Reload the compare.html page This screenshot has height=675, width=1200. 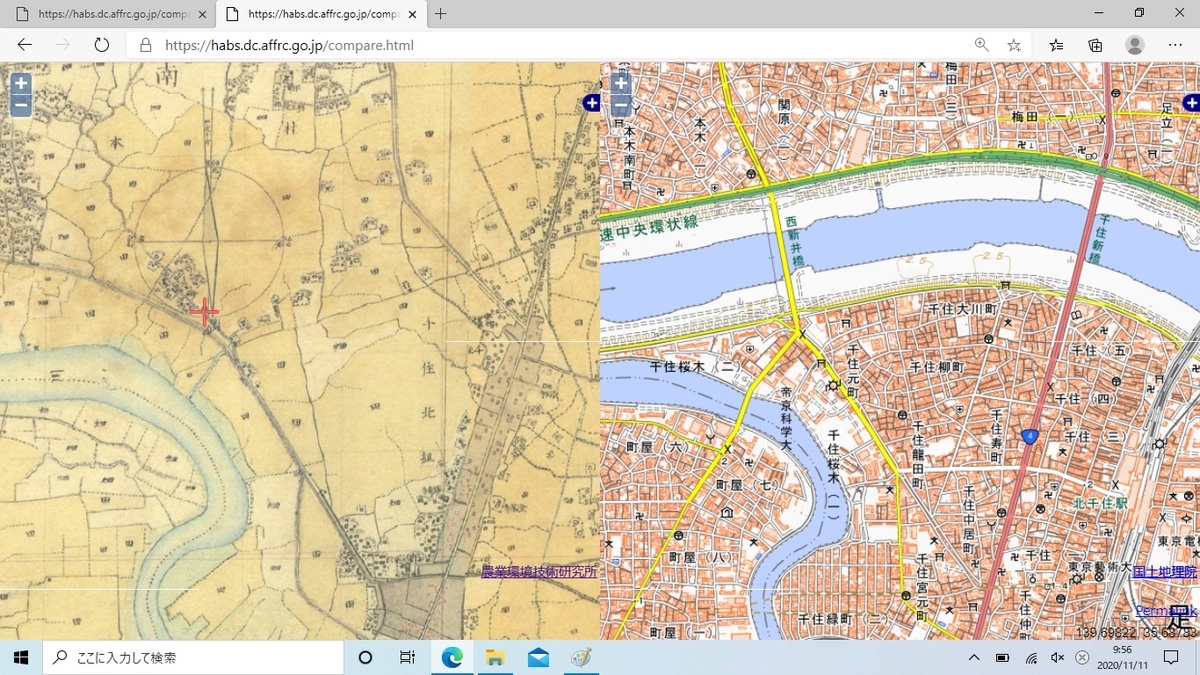click(101, 45)
